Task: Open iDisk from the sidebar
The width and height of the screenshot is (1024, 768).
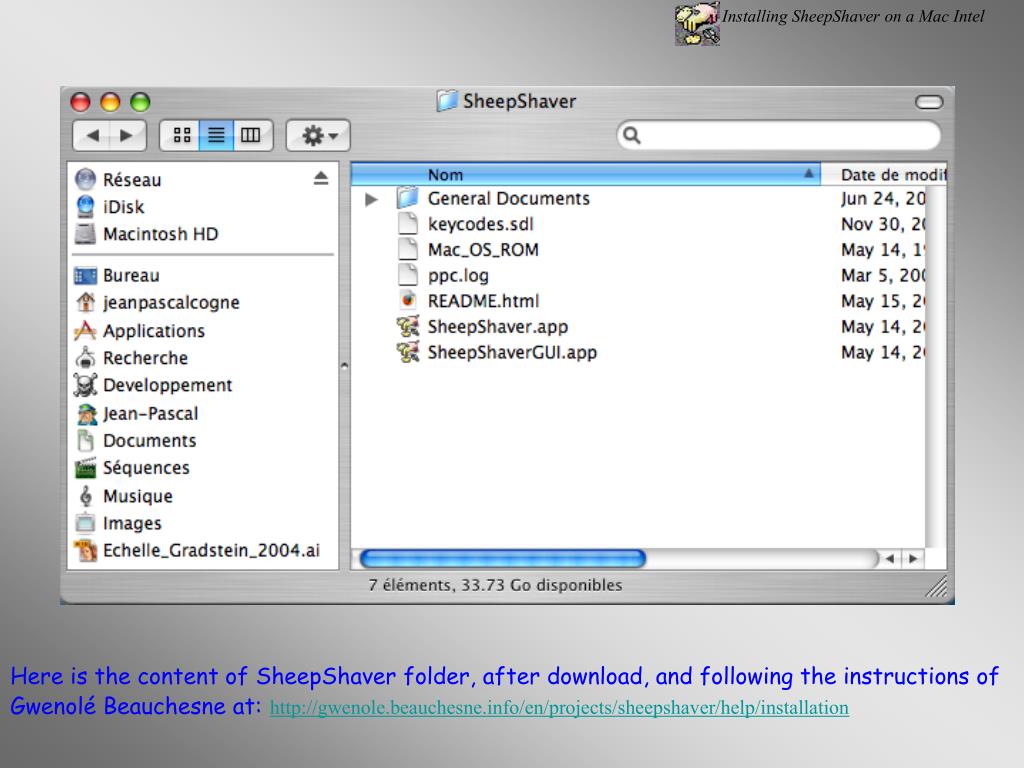Action: click(x=86, y=206)
